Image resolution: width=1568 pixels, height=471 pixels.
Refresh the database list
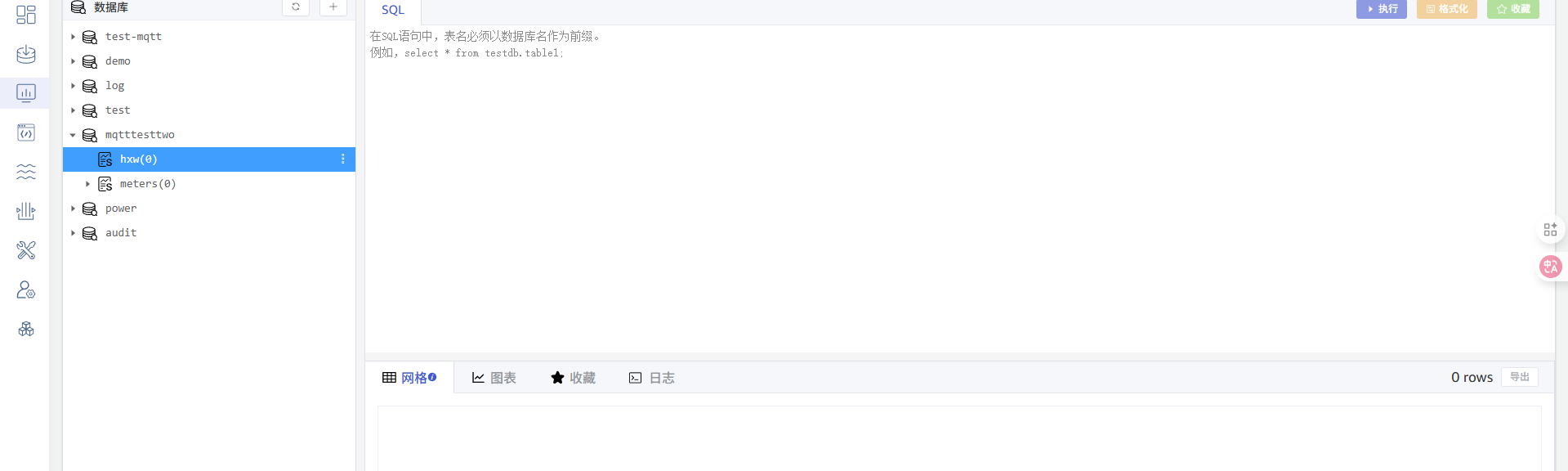coord(296,7)
